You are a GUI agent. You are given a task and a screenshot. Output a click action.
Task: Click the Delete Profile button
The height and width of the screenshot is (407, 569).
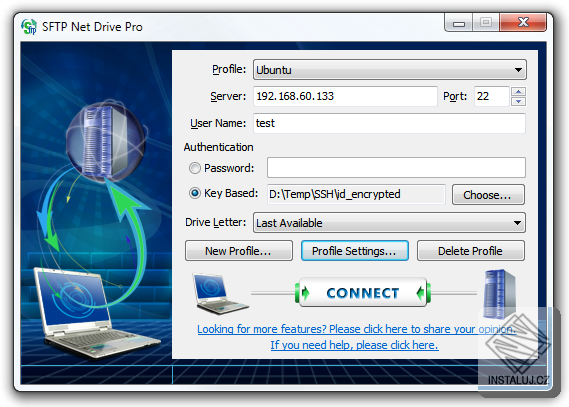coord(471,251)
